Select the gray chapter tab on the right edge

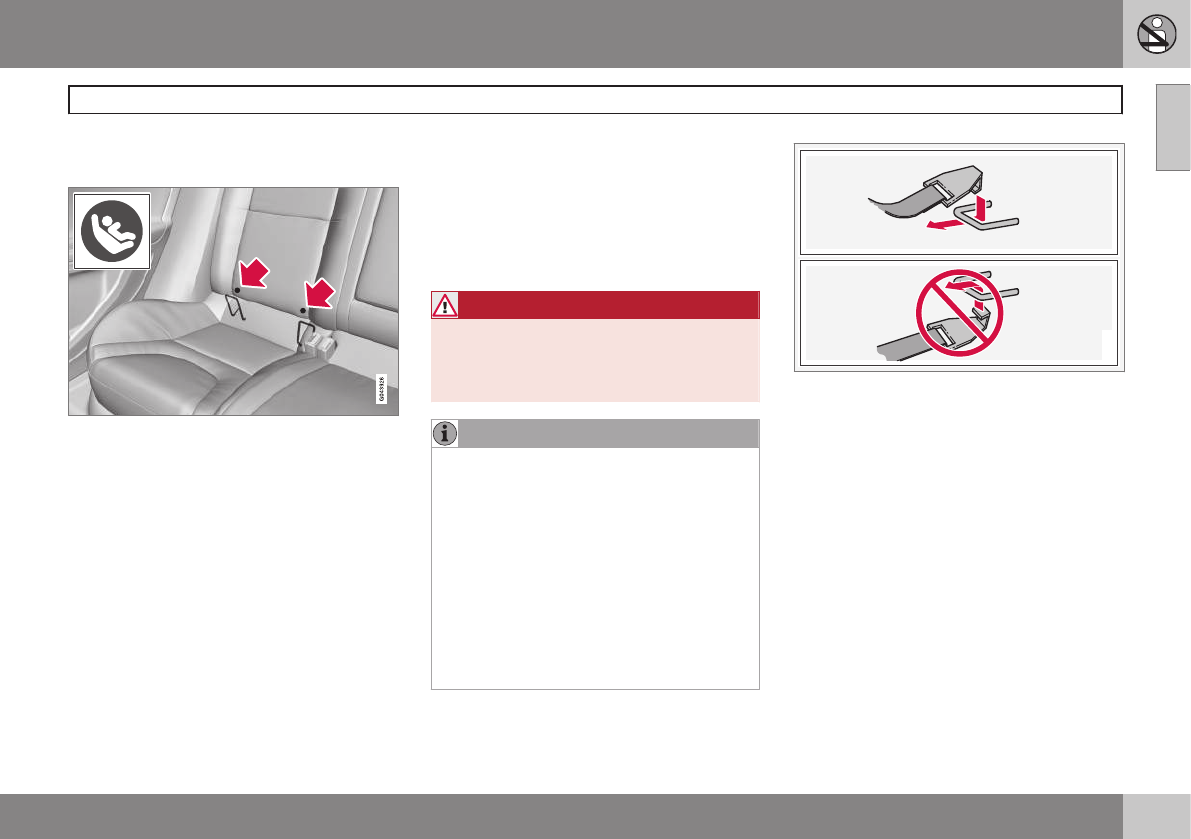(1173, 128)
